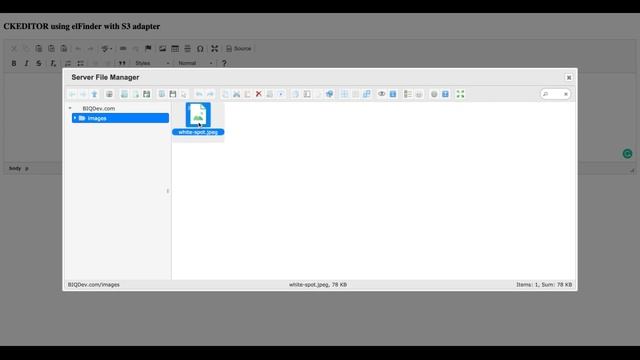This screenshot has width=640, height=360.
Task: Click the Back arrow in file manager toolbar
Action: (x=72, y=94)
